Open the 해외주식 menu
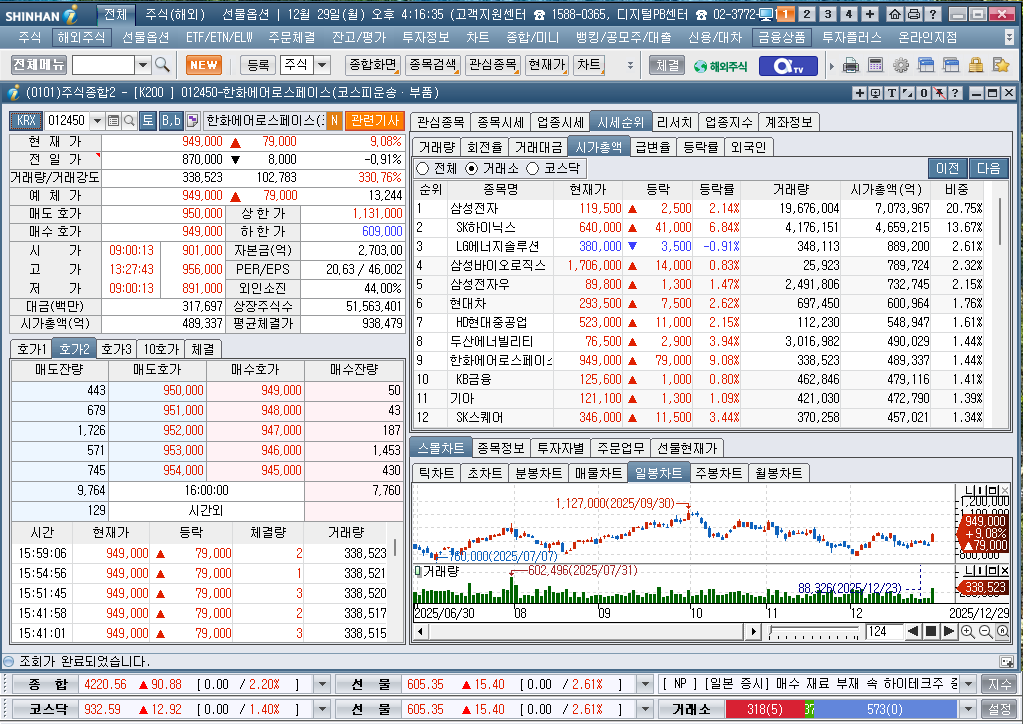 tap(81, 37)
